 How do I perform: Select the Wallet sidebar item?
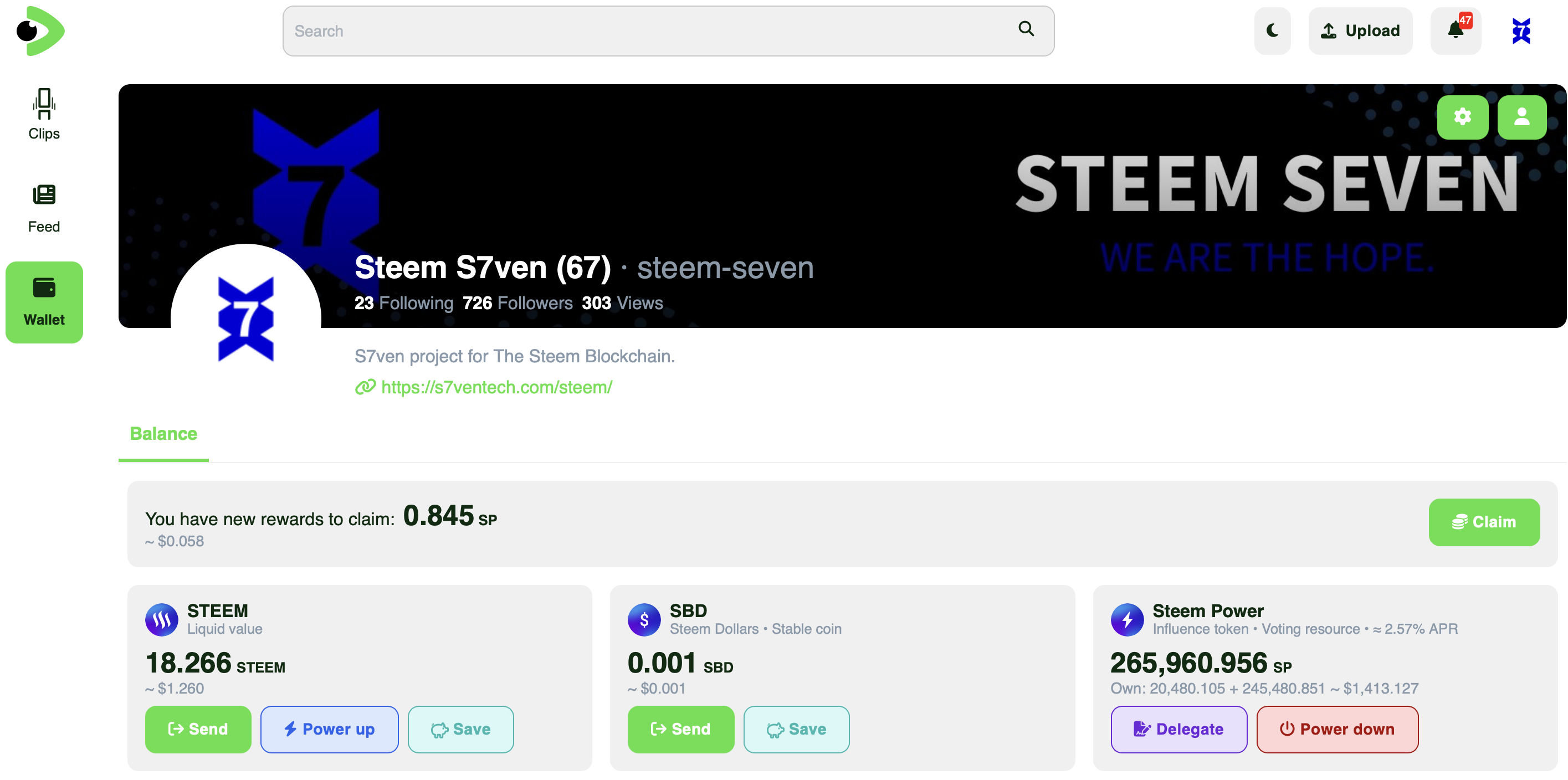(44, 302)
